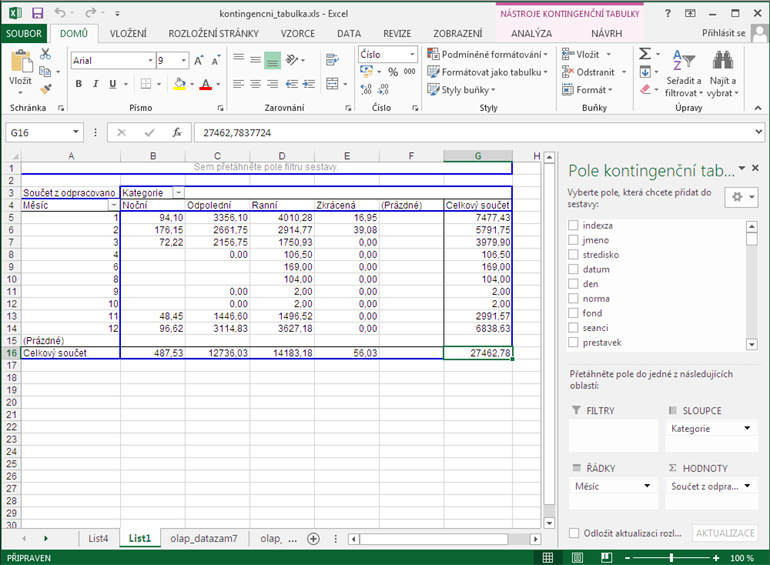Open Kategorie field menu in SLOUPCE area
The width and height of the screenshot is (770, 565).
coord(747,429)
